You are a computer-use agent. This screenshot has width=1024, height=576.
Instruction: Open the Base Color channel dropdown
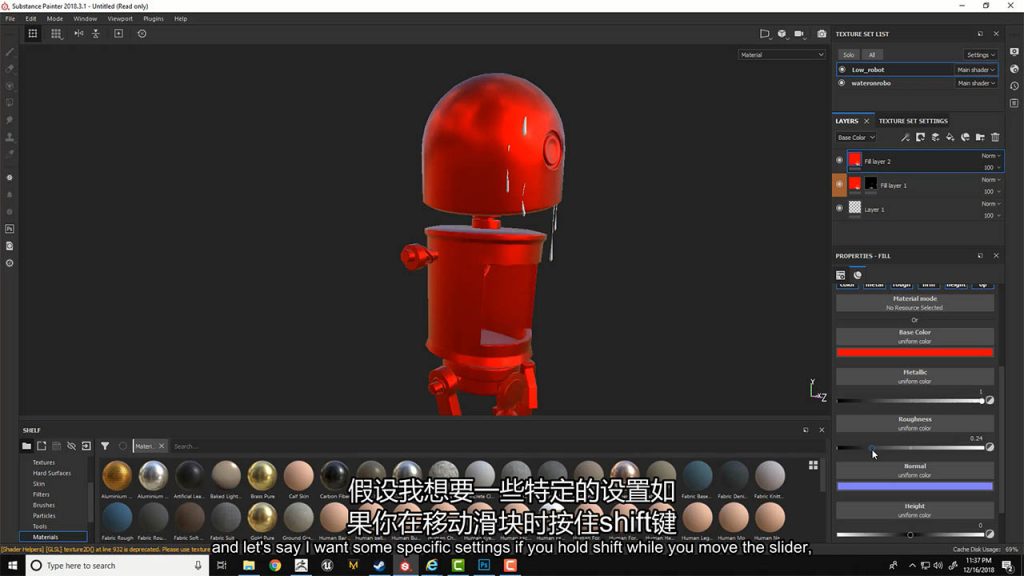point(856,137)
